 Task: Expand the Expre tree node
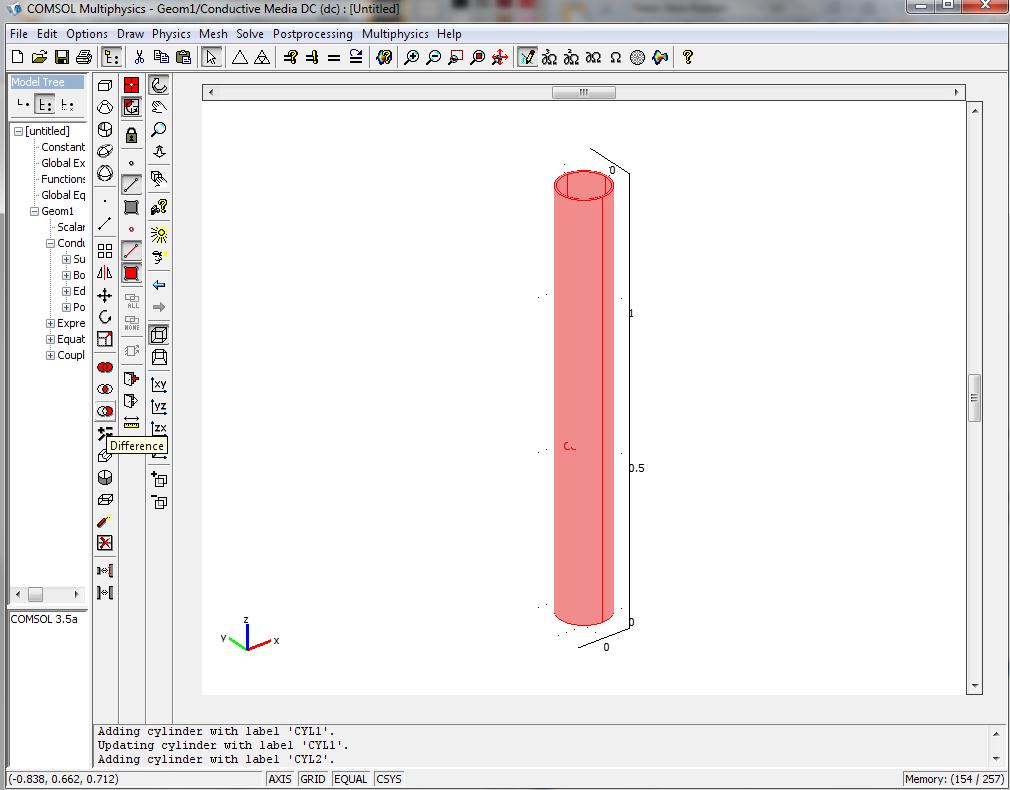click(50, 323)
